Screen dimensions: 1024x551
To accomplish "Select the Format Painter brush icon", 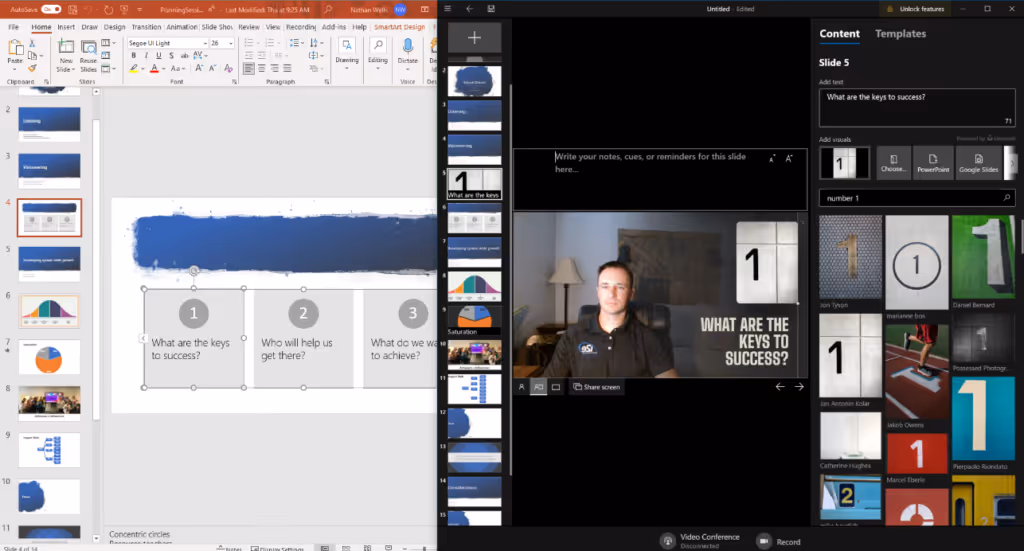I will click(x=32, y=68).
